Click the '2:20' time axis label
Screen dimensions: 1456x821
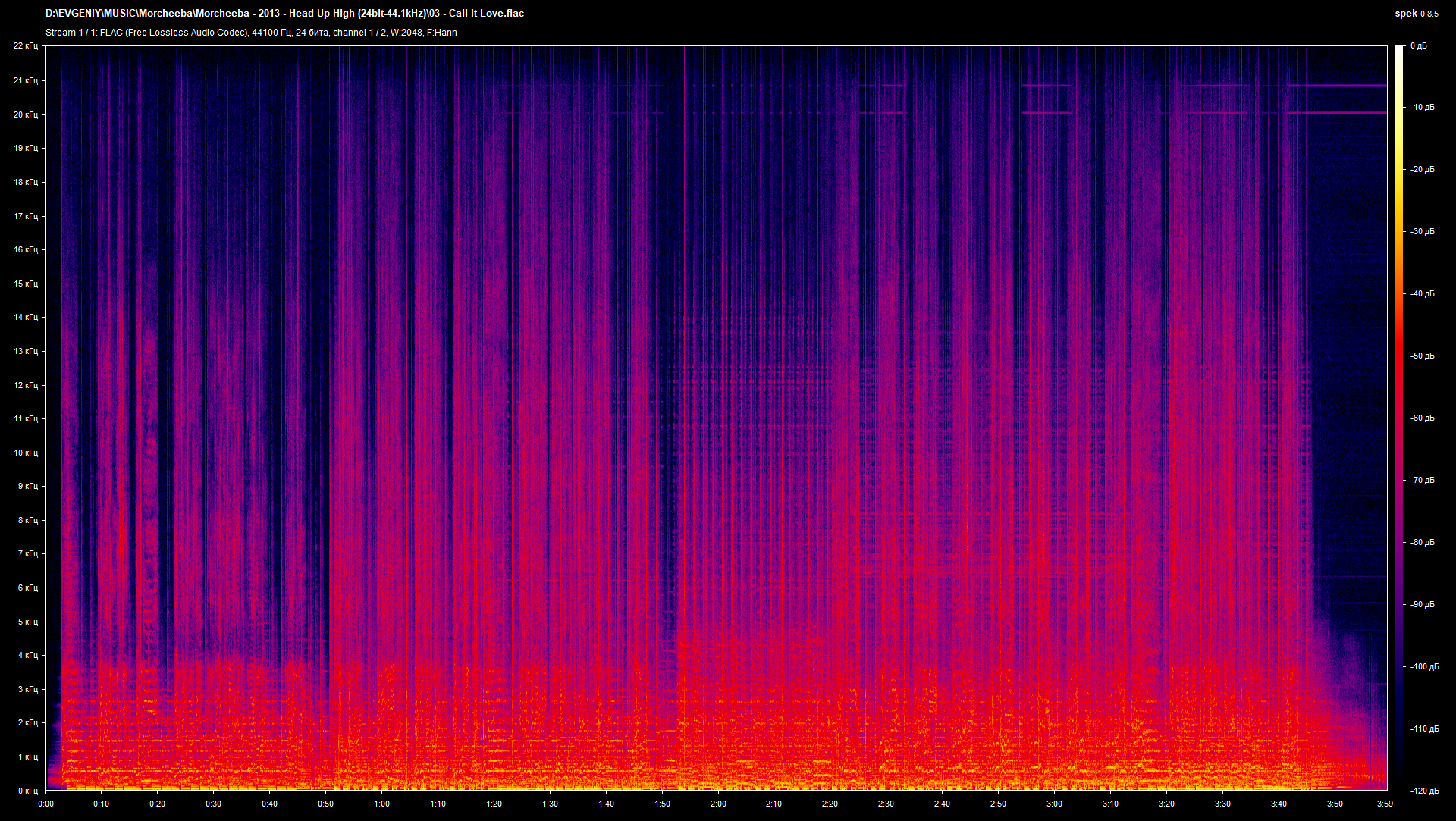pyautogui.click(x=830, y=804)
